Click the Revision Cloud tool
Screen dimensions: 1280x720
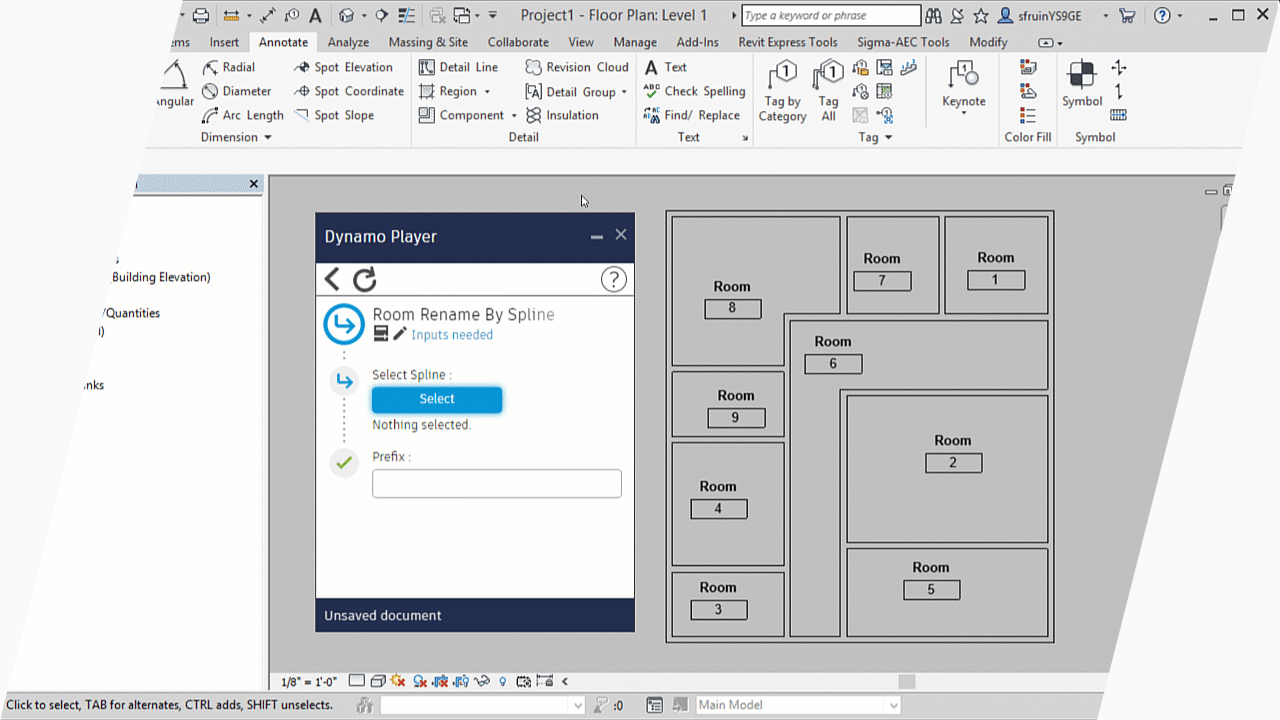577,67
